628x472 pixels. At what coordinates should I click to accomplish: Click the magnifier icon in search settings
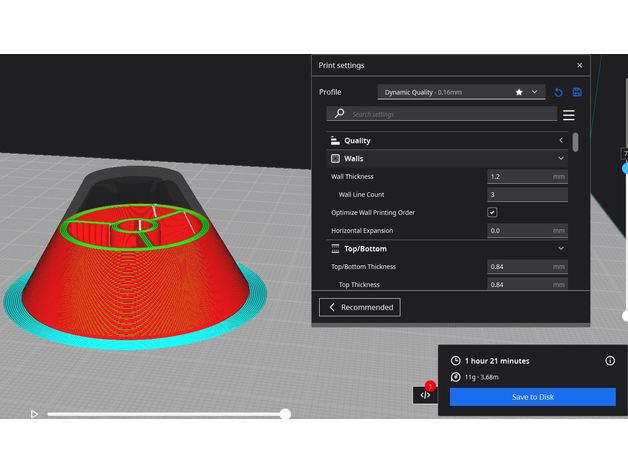[340, 114]
